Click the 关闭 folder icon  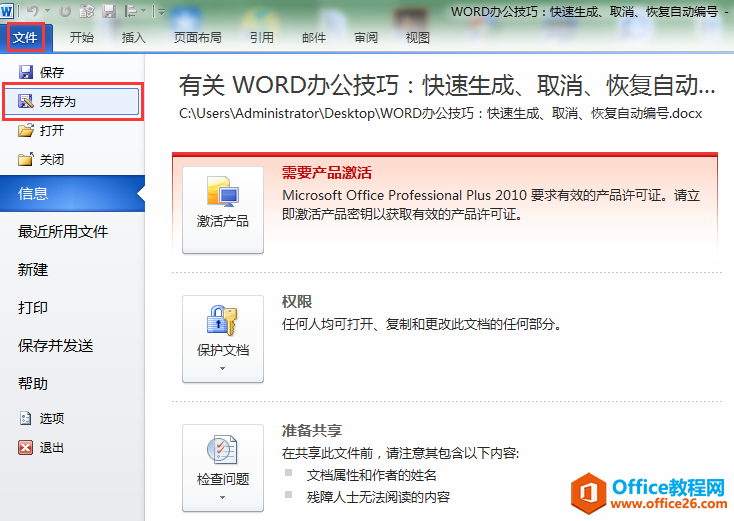point(26,159)
